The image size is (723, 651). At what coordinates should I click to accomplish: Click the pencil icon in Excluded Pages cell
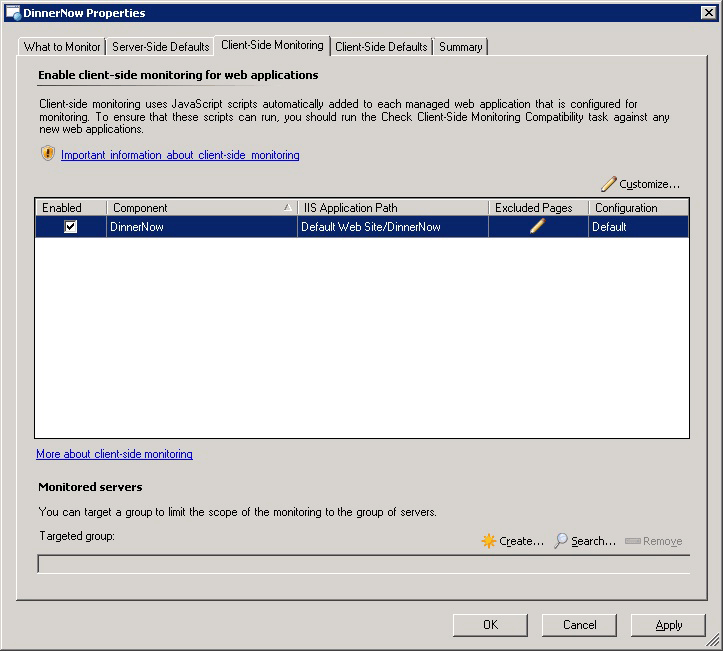tap(538, 226)
